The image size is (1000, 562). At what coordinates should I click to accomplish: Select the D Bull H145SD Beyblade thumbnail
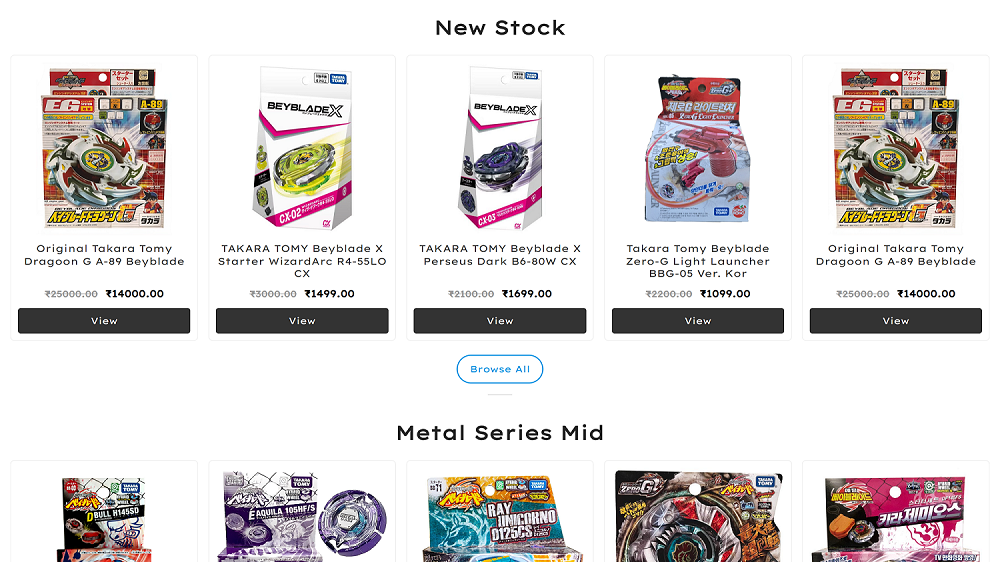104,518
